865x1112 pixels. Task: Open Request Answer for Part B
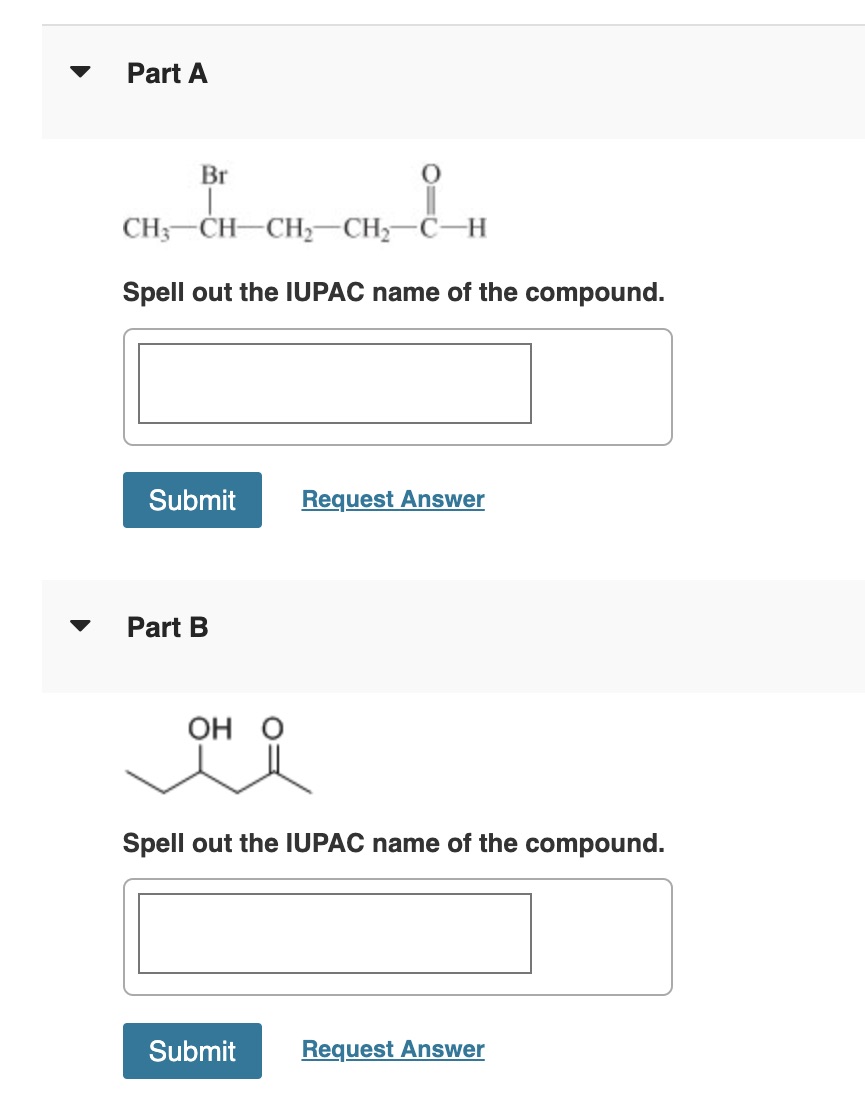[x=392, y=1049]
